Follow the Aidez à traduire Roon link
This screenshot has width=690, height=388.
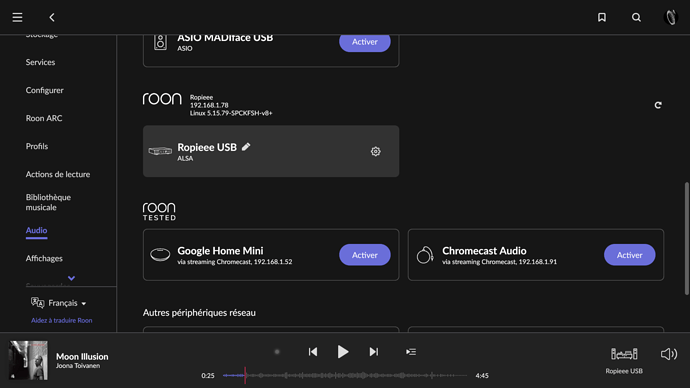(x=62, y=320)
